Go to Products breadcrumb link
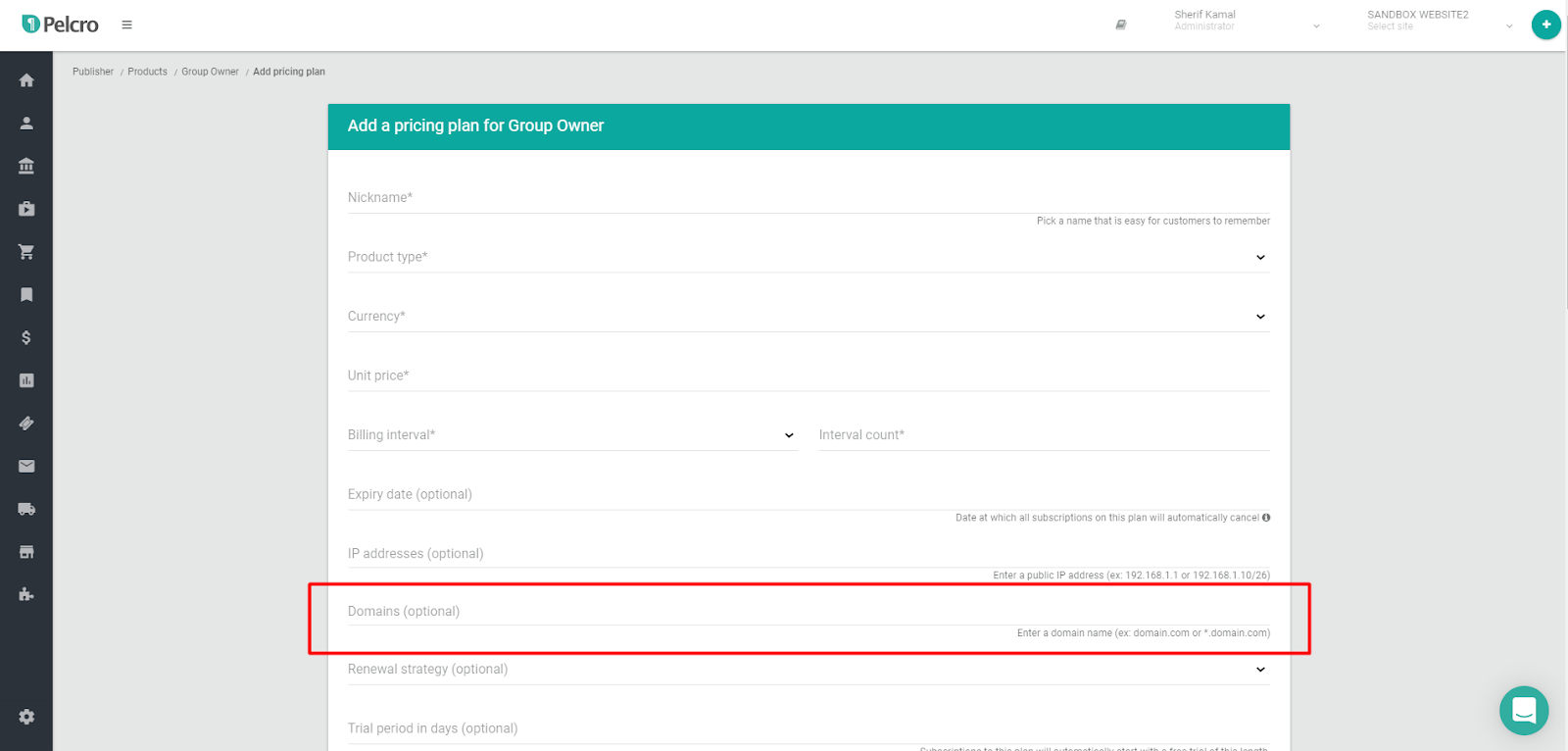1568x751 pixels. point(147,72)
